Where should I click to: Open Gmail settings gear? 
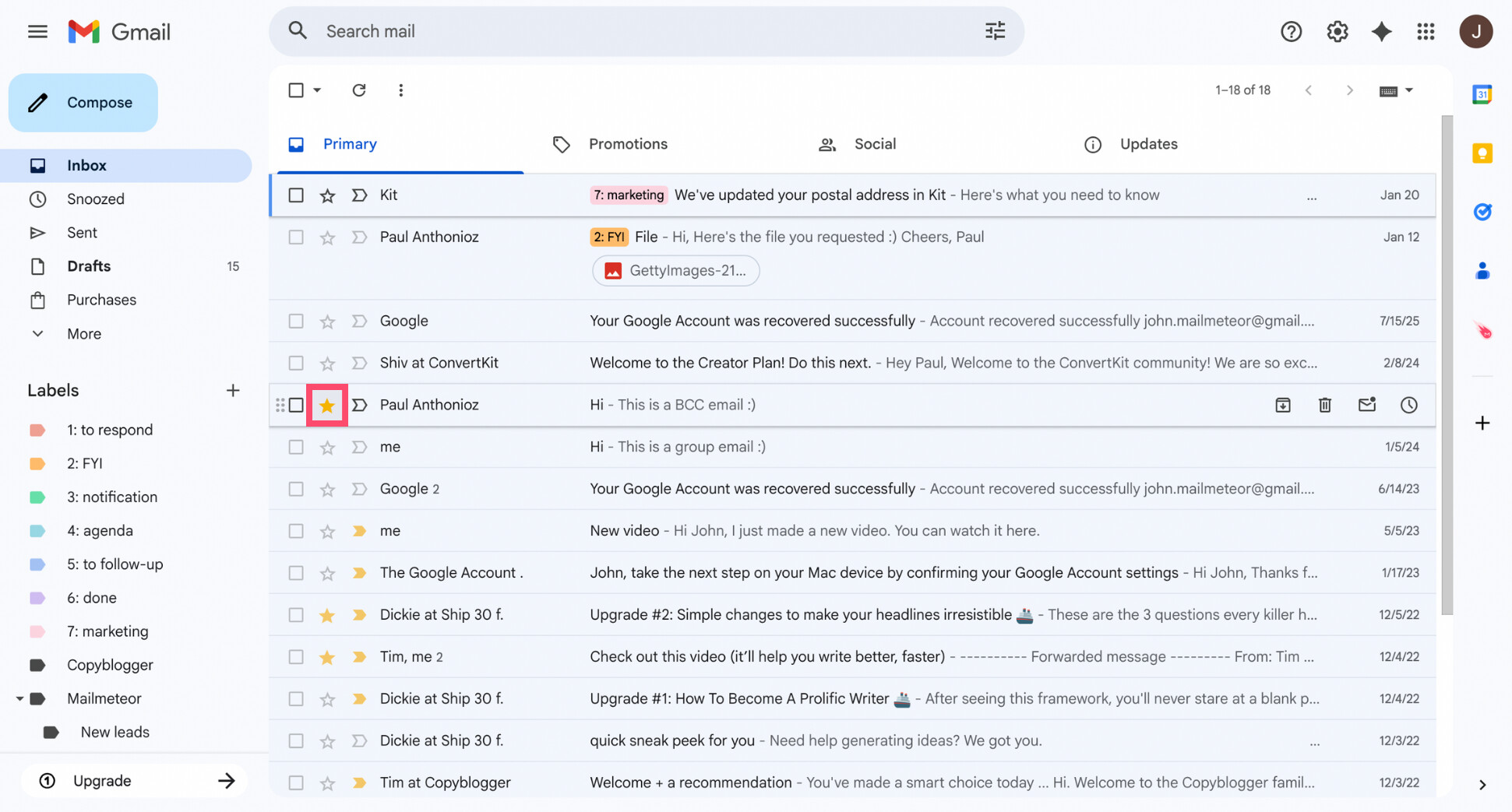(1337, 31)
